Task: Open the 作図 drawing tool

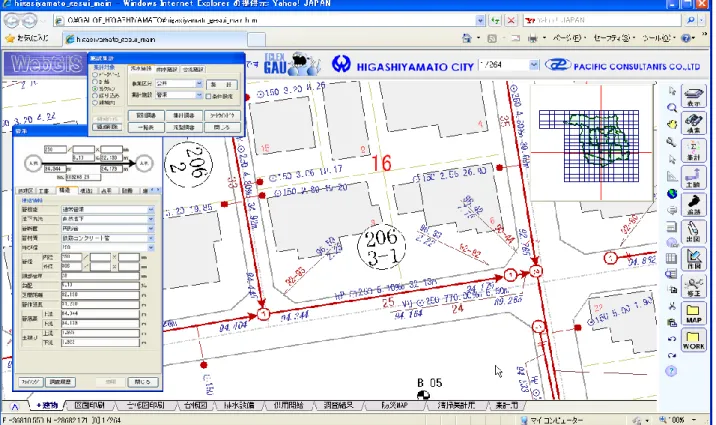Action: pyautogui.click(x=693, y=259)
